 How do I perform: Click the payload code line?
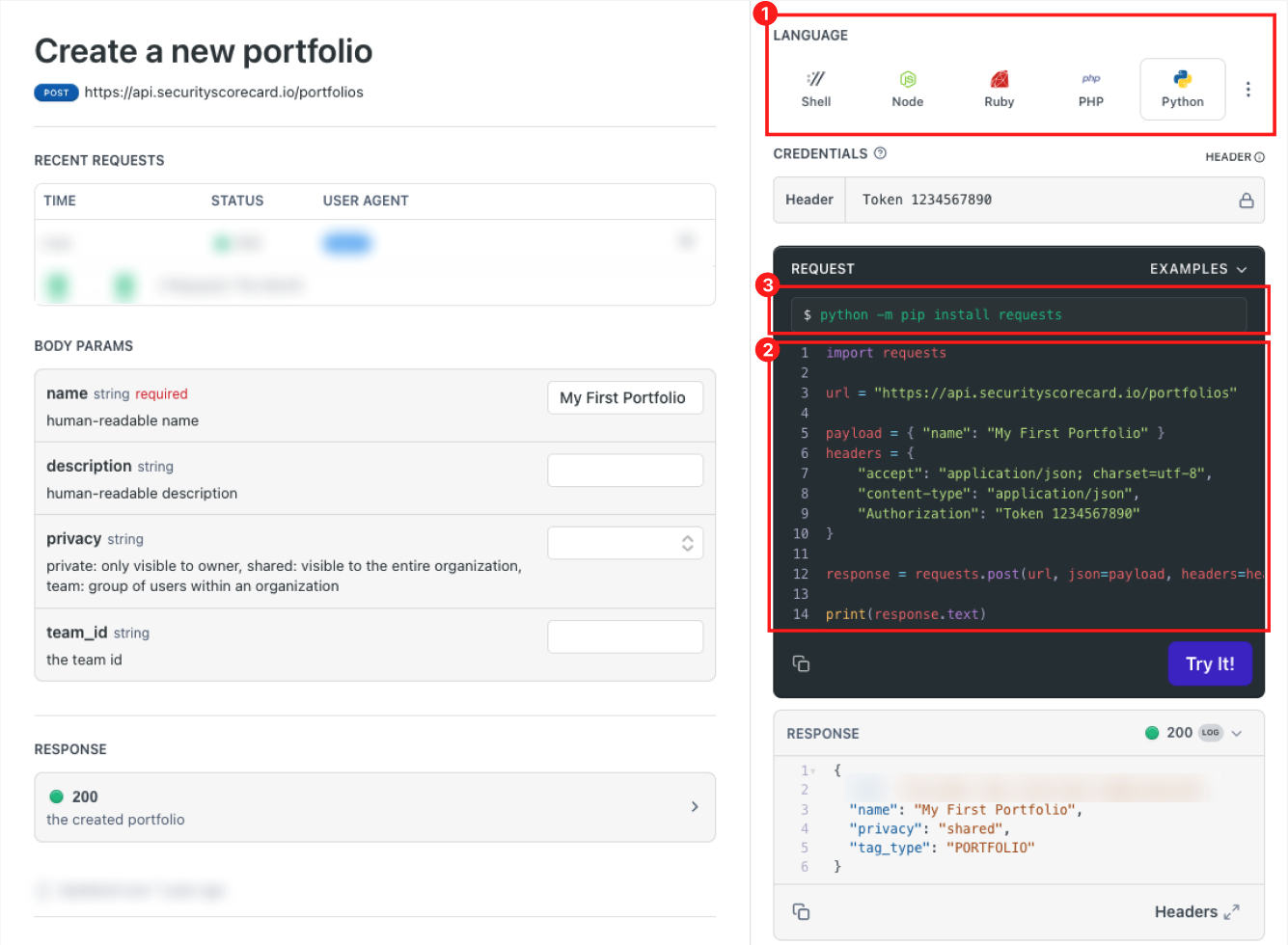tap(995, 433)
